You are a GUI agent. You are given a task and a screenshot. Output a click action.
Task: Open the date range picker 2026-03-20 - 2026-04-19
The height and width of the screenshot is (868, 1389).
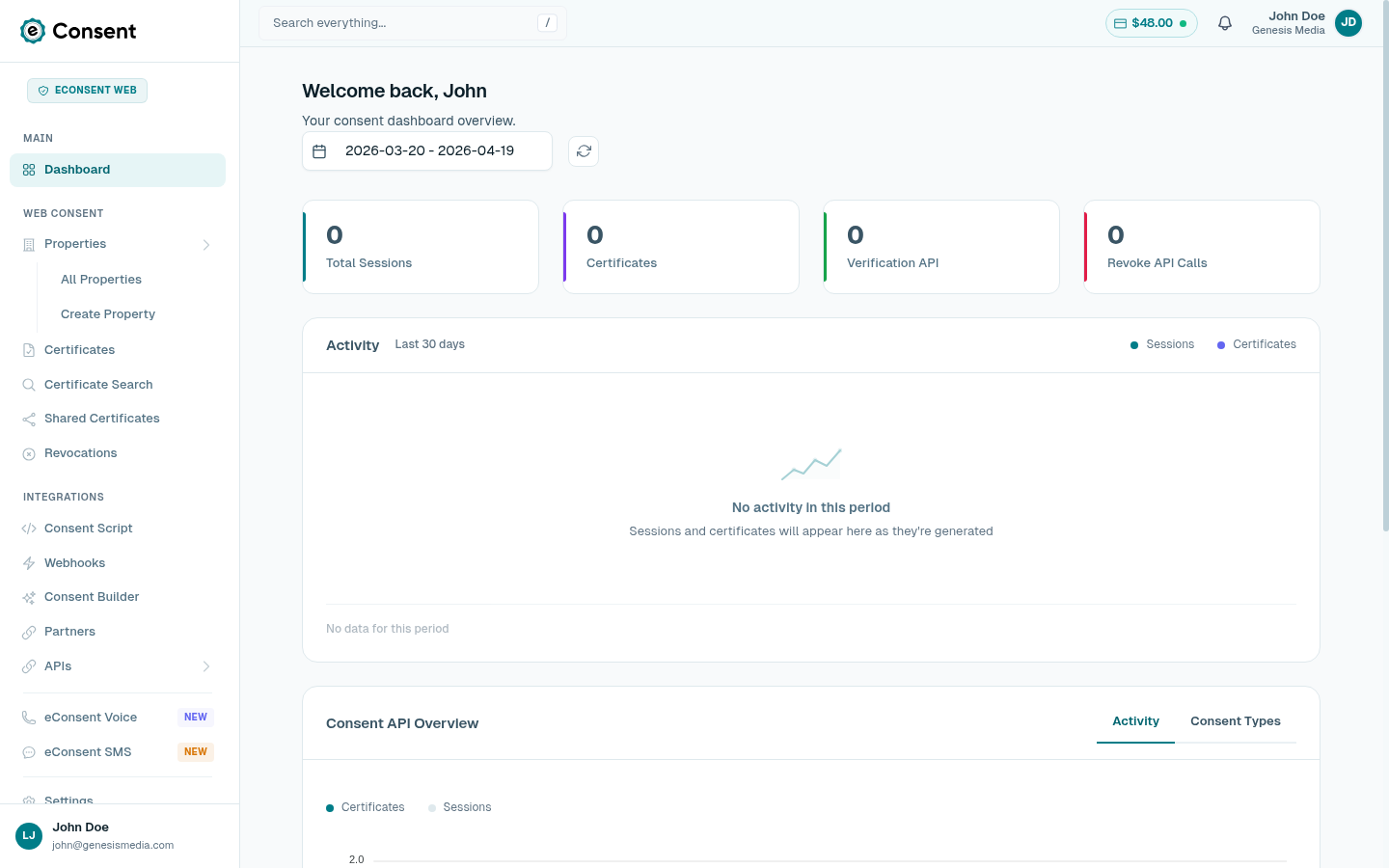click(x=427, y=151)
